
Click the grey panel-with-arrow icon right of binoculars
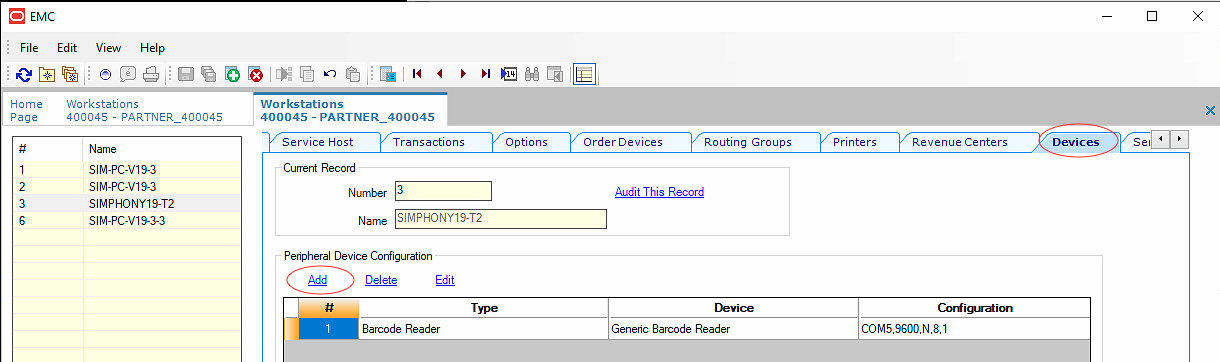coord(554,74)
